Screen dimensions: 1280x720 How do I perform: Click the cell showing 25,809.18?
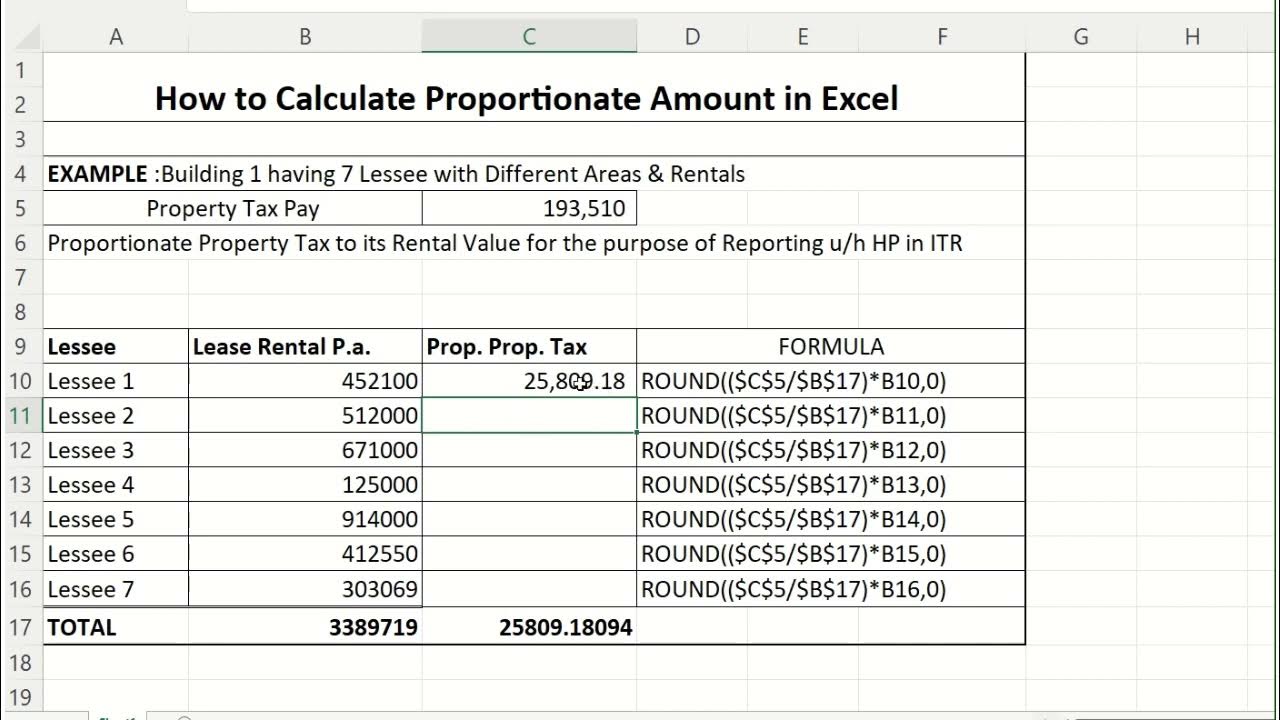tap(529, 381)
